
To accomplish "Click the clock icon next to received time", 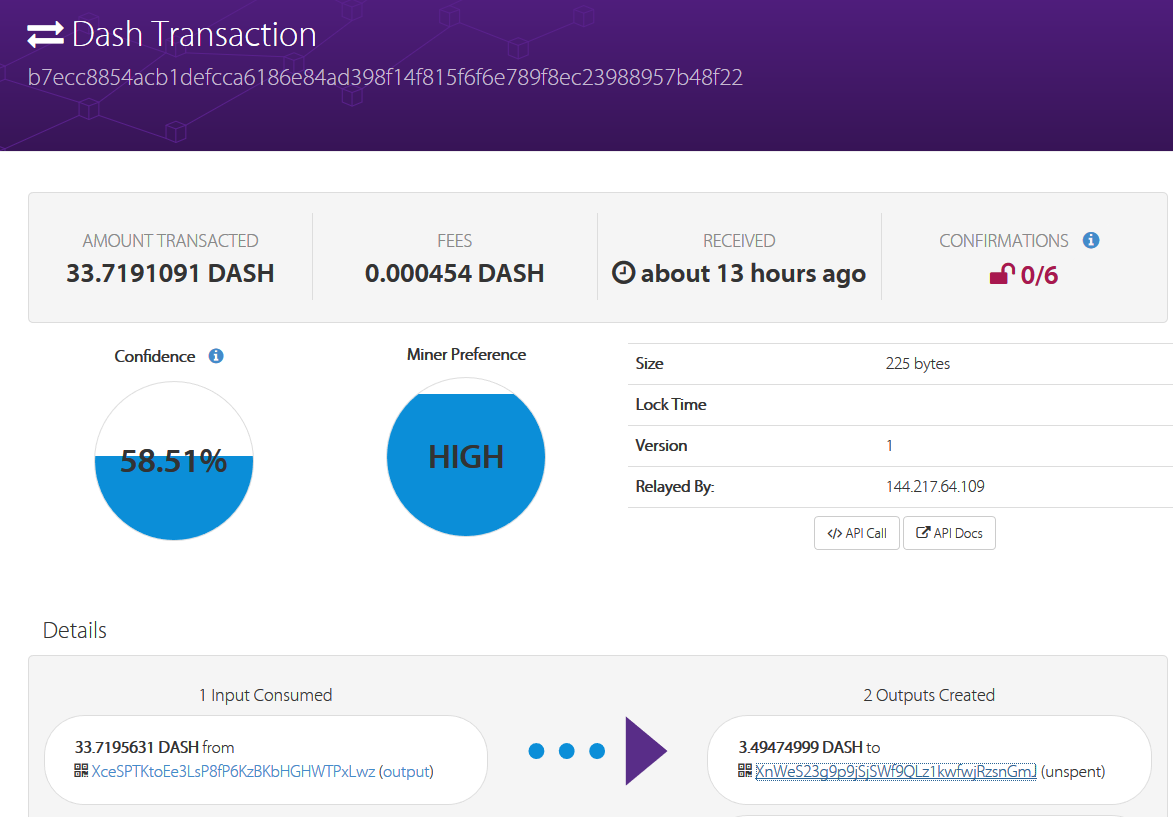I will pos(623,272).
